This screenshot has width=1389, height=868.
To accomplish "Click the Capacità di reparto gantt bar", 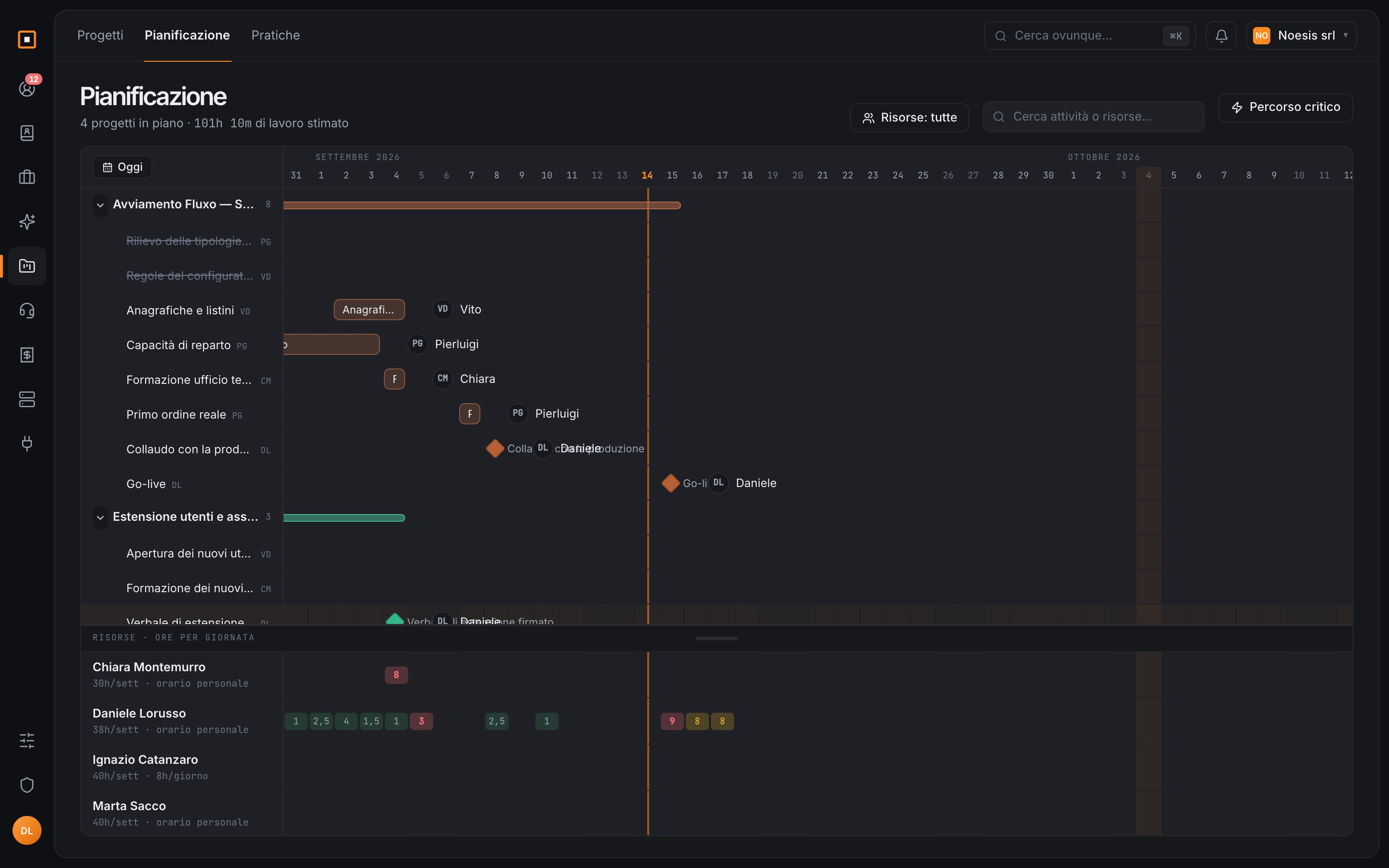I will point(331,344).
